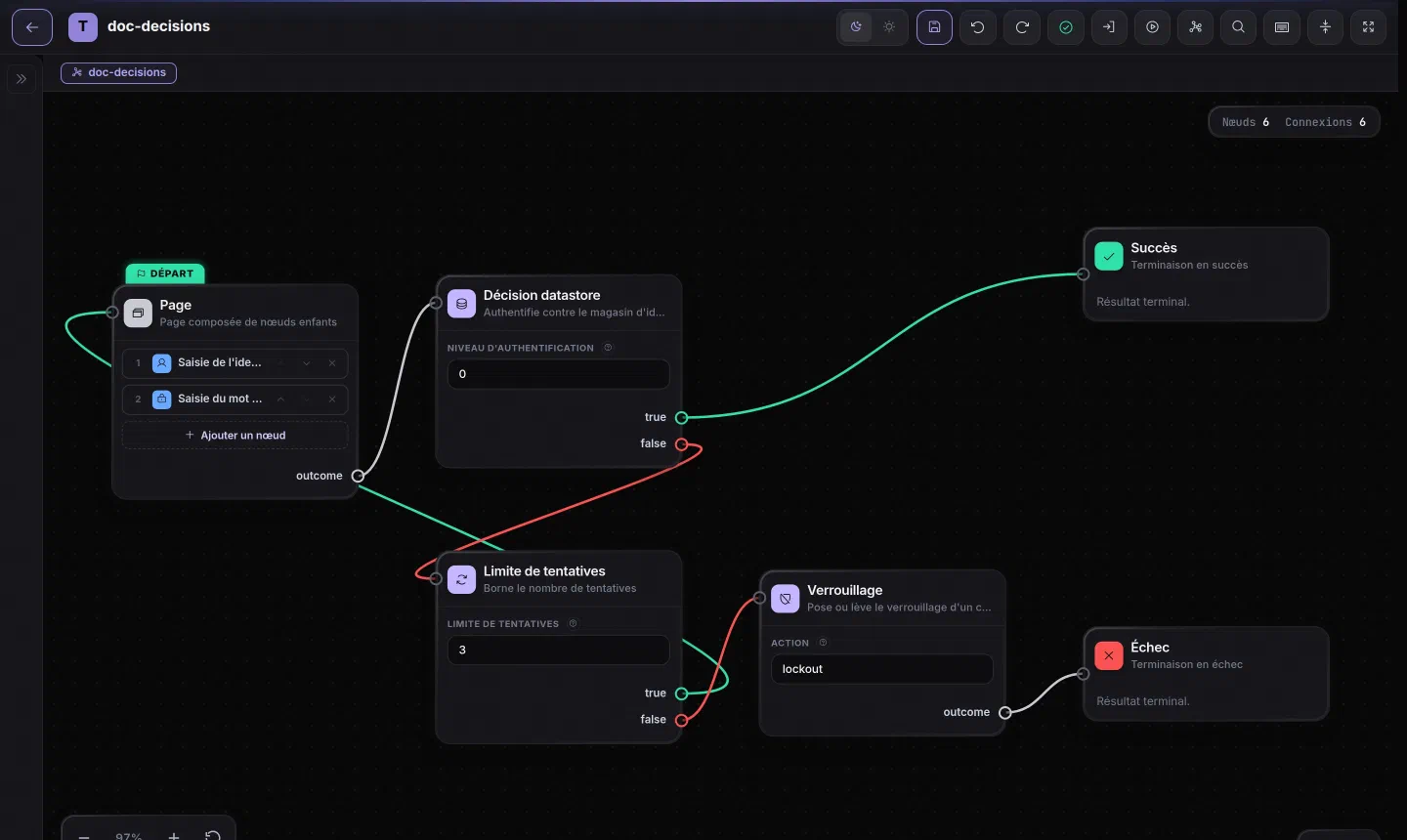Remove the Saisie du mot ... child node
The image size is (1407, 840).
pos(332,399)
